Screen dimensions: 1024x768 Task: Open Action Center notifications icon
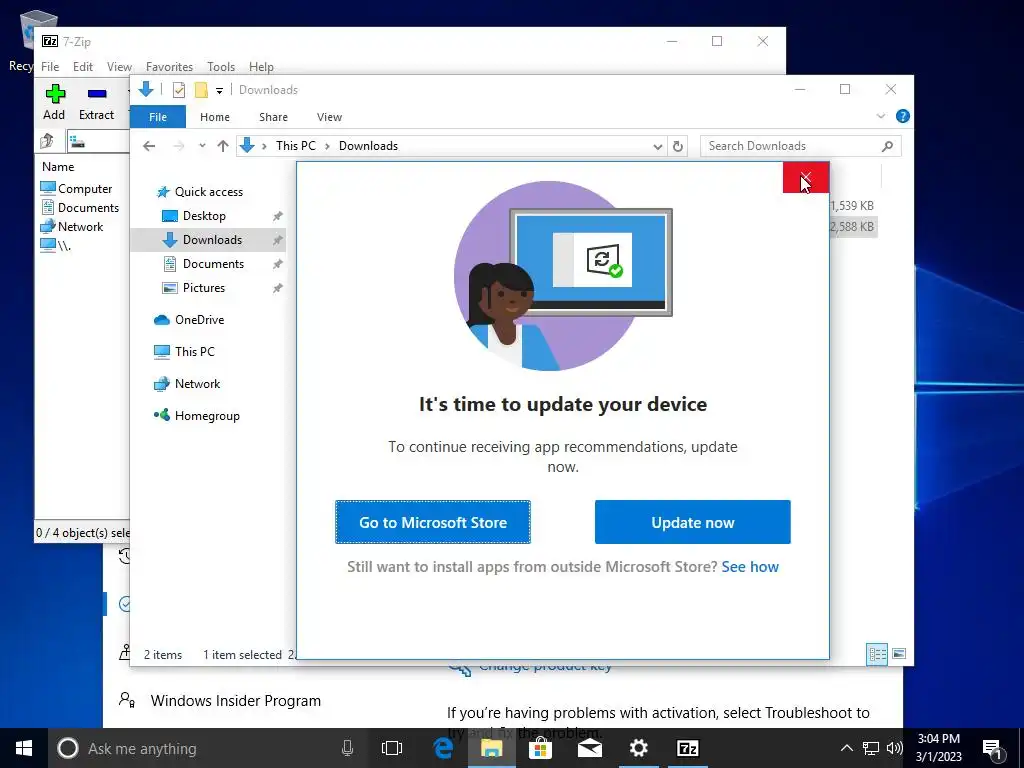coord(992,748)
